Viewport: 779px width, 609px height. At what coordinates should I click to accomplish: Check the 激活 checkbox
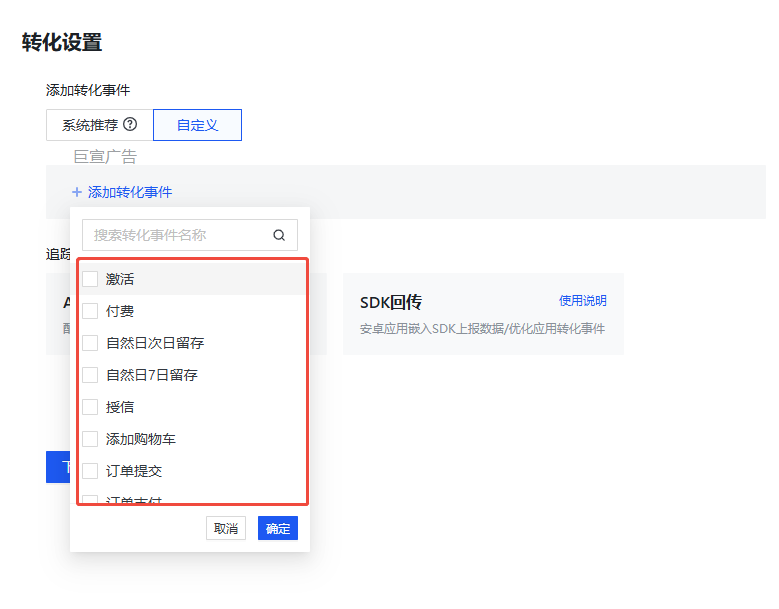pyautogui.click(x=90, y=279)
